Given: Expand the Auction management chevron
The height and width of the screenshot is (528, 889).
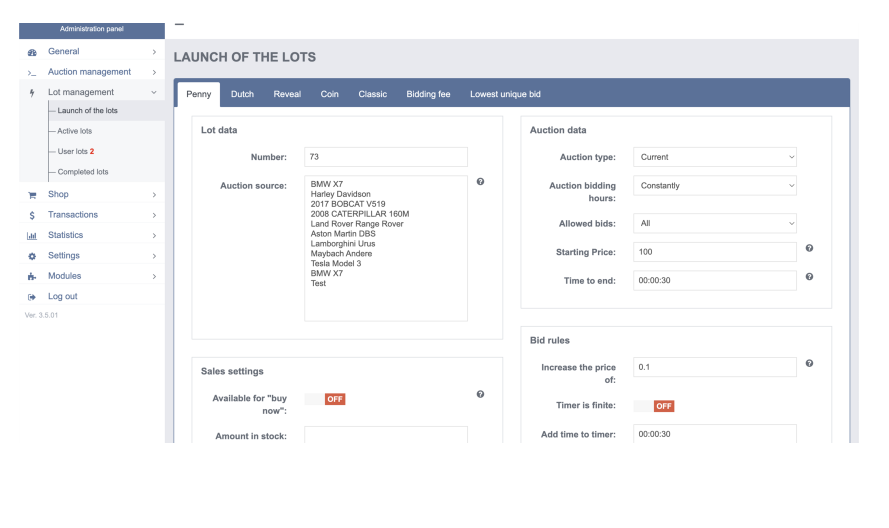Looking at the screenshot, I should point(154,72).
